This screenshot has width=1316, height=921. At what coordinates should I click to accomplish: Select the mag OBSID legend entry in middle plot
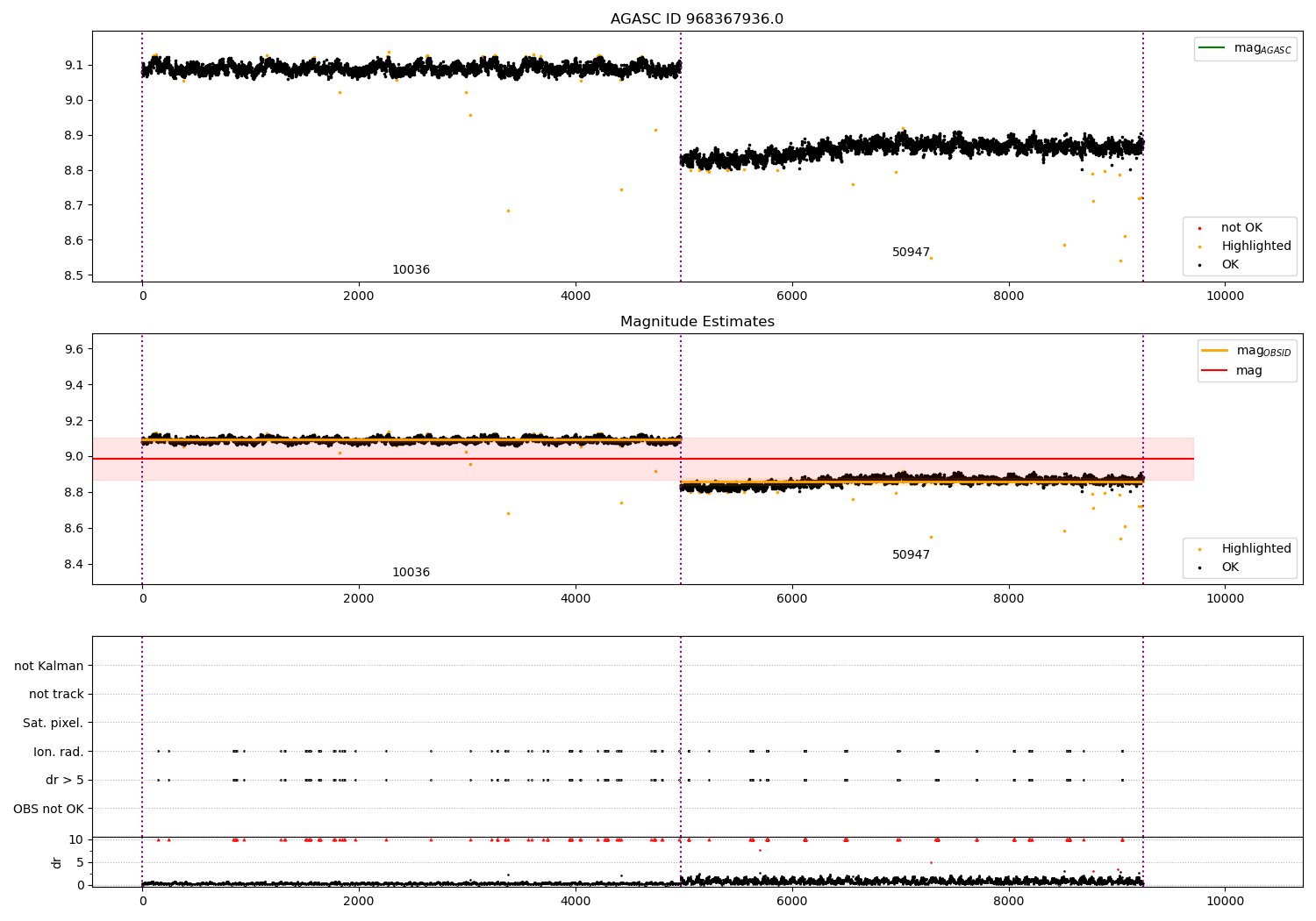(1247, 351)
